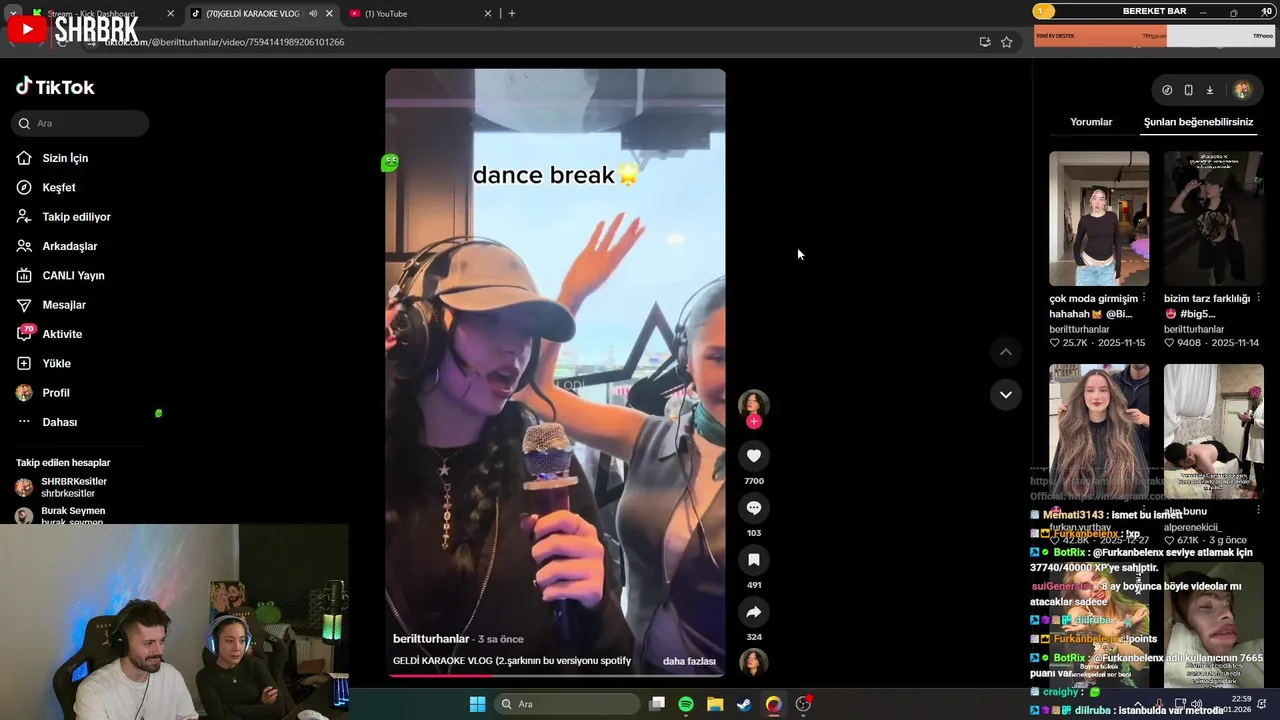
Task: Open sound disc avatar below share
Action: pos(753,662)
